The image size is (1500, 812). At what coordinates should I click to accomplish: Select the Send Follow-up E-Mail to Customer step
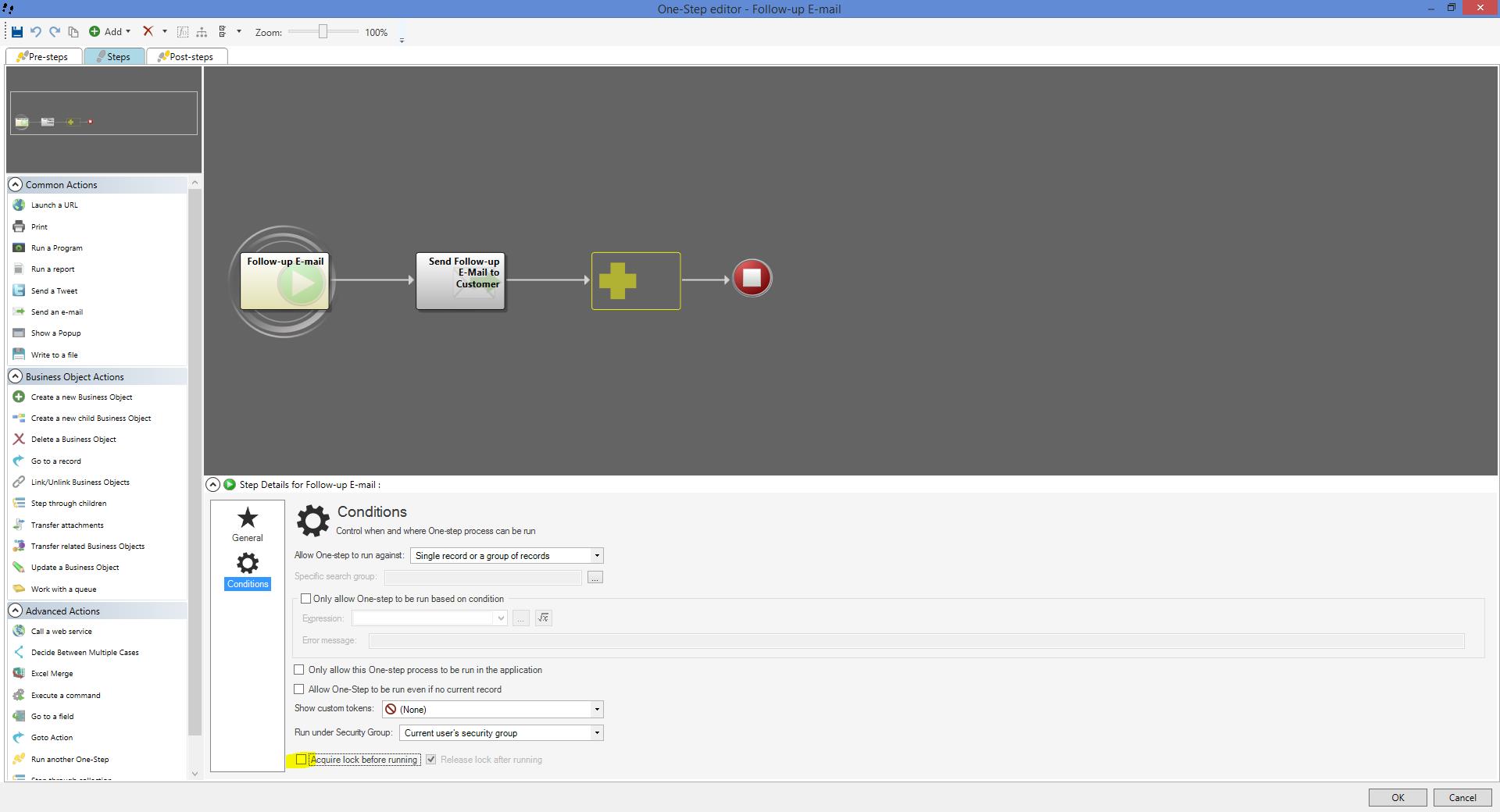coord(460,281)
